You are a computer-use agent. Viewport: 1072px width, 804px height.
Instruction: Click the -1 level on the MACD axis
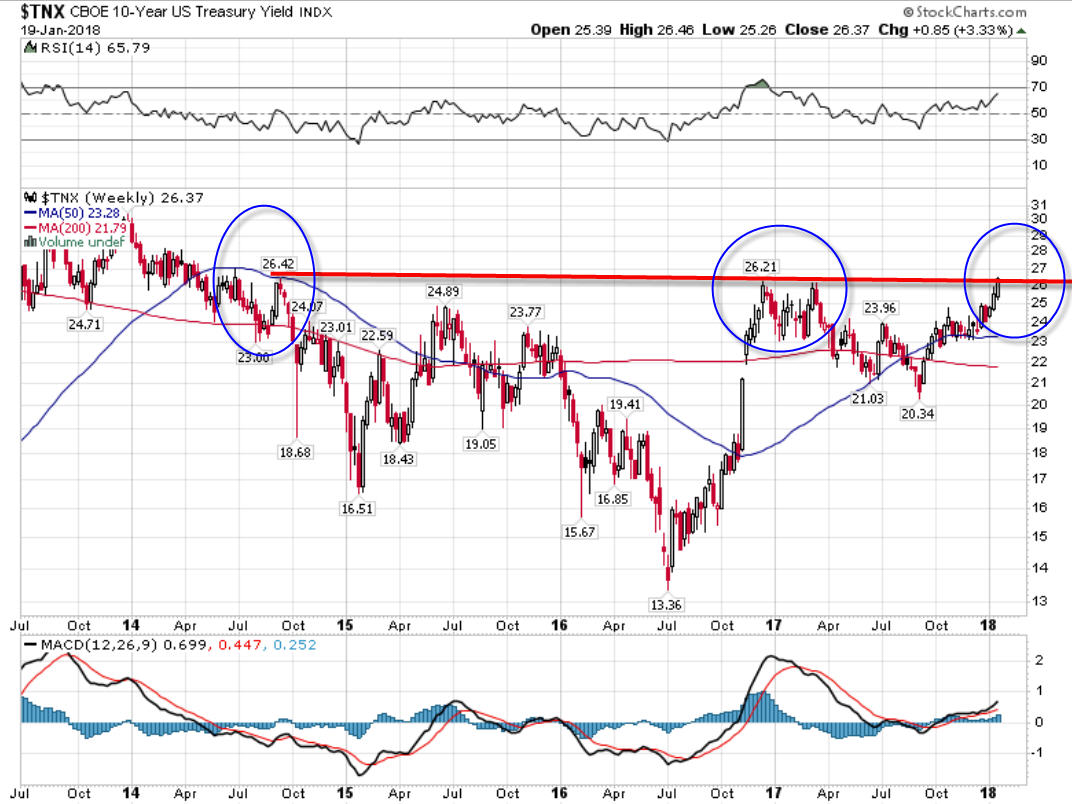pyautogui.click(x=1038, y=753)
